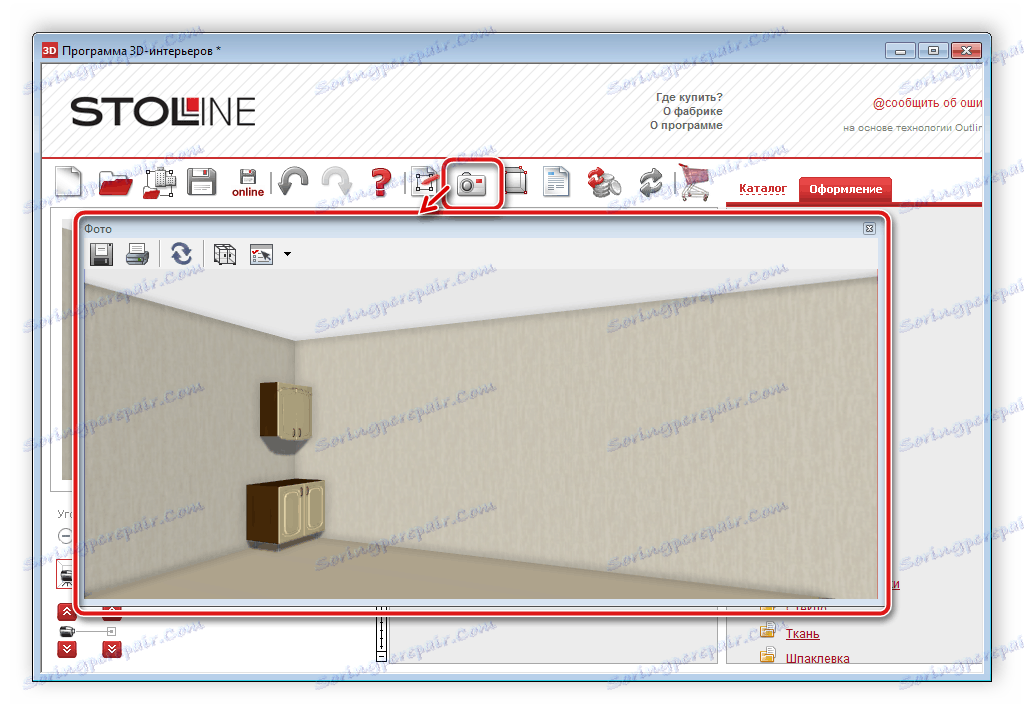Click the STOLLINE logo
The width and height of the screenshot is (1024, 714).
point(163,112)
